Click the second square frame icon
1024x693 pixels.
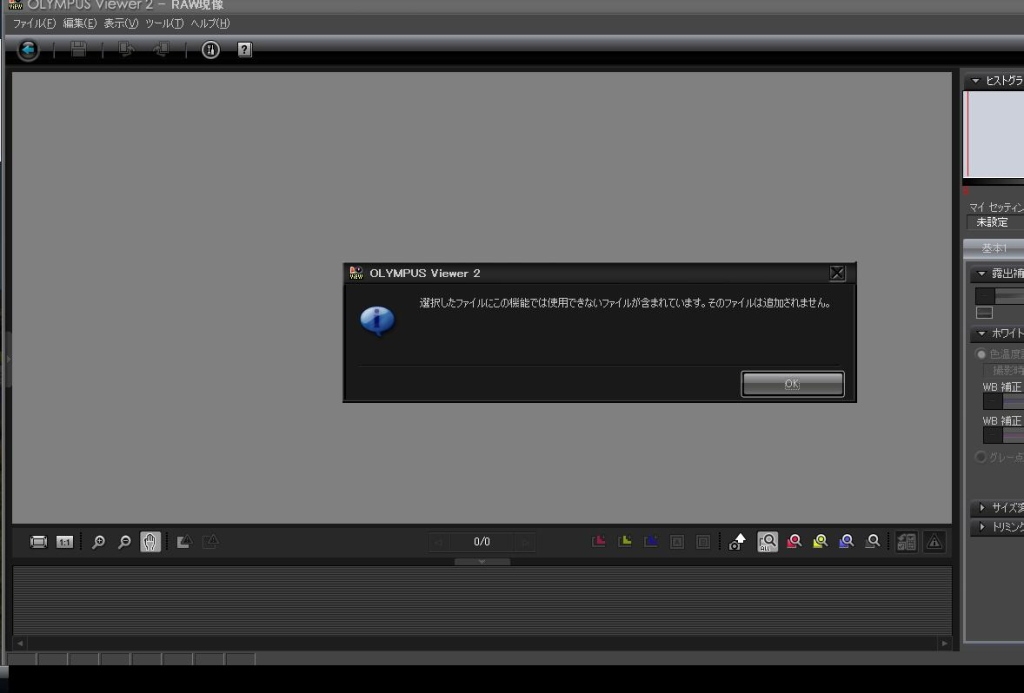703,541
